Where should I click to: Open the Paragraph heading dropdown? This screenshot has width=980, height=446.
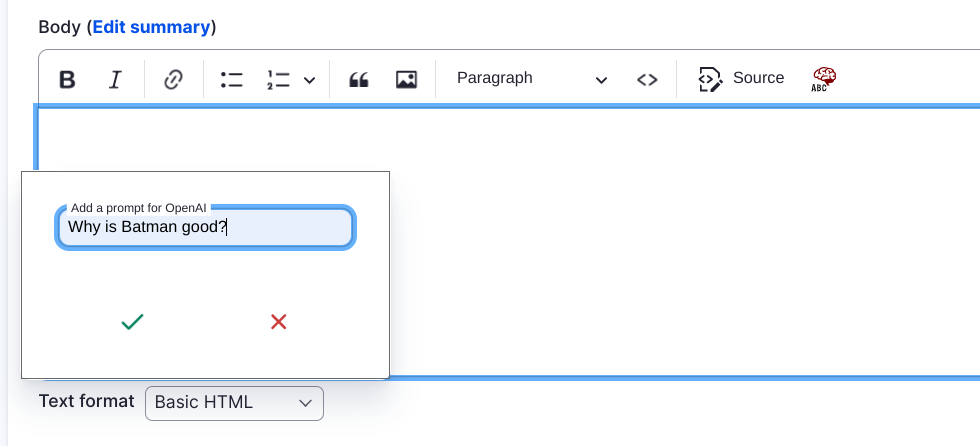click(x=531, y=79)
